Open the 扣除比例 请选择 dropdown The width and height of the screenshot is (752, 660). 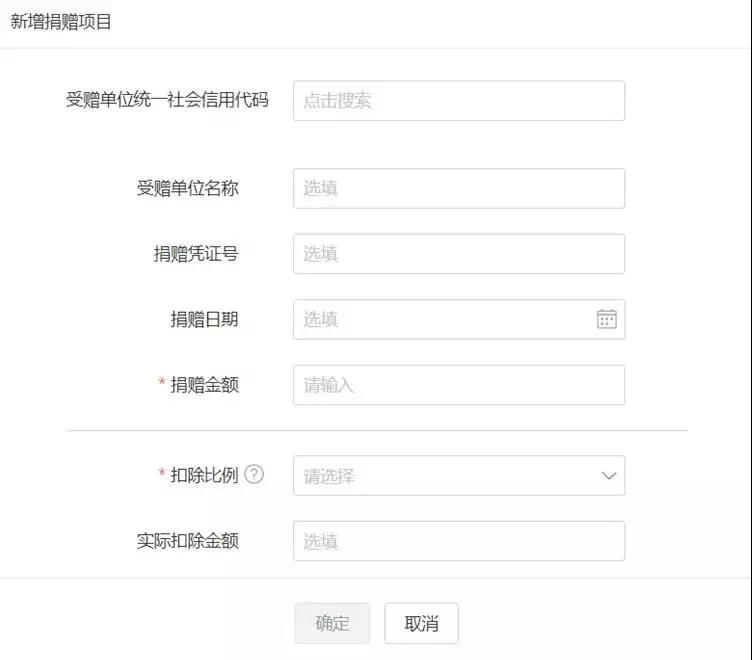pos(459,475)
